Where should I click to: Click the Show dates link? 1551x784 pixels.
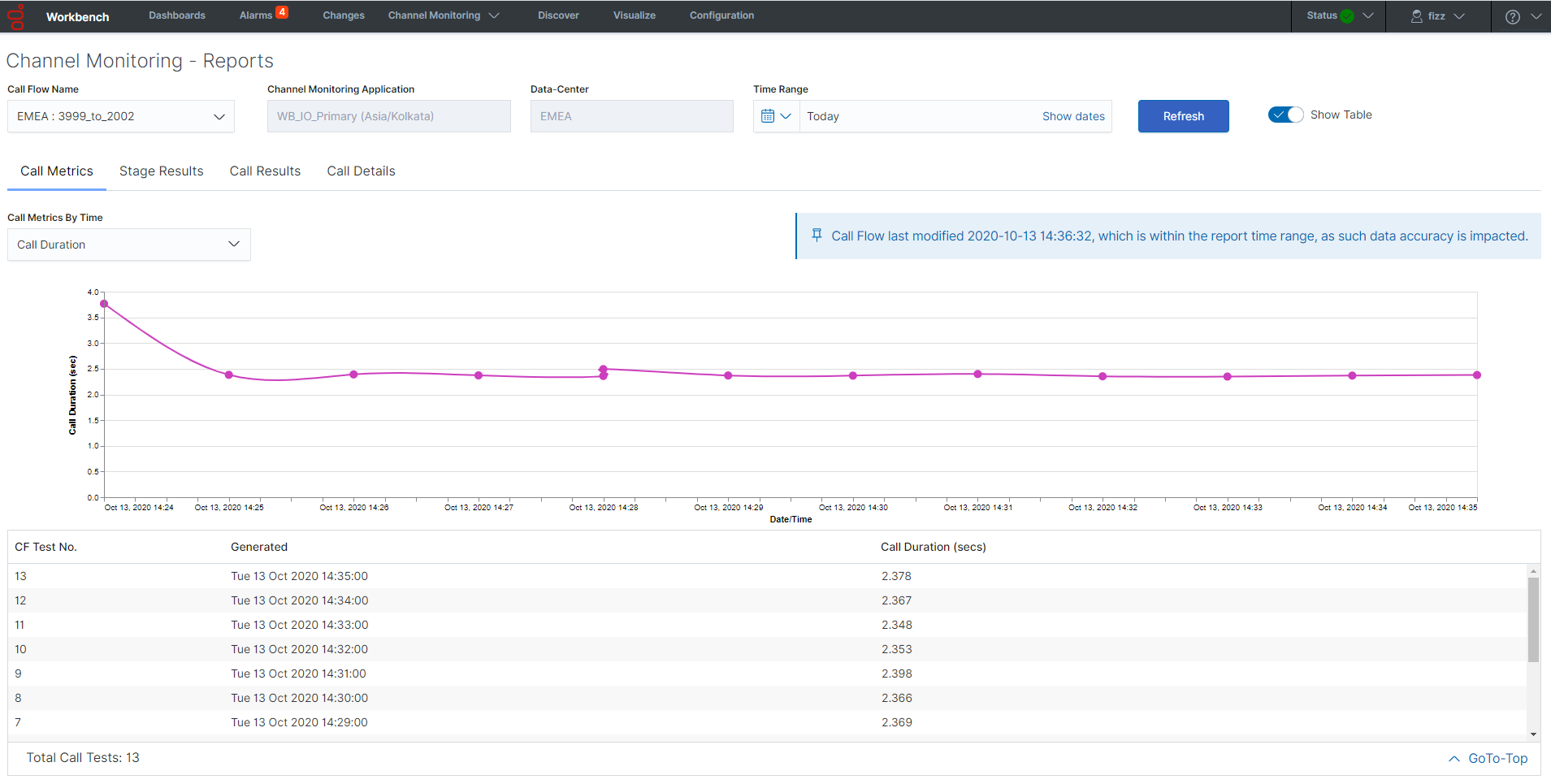coord(1073,116)
